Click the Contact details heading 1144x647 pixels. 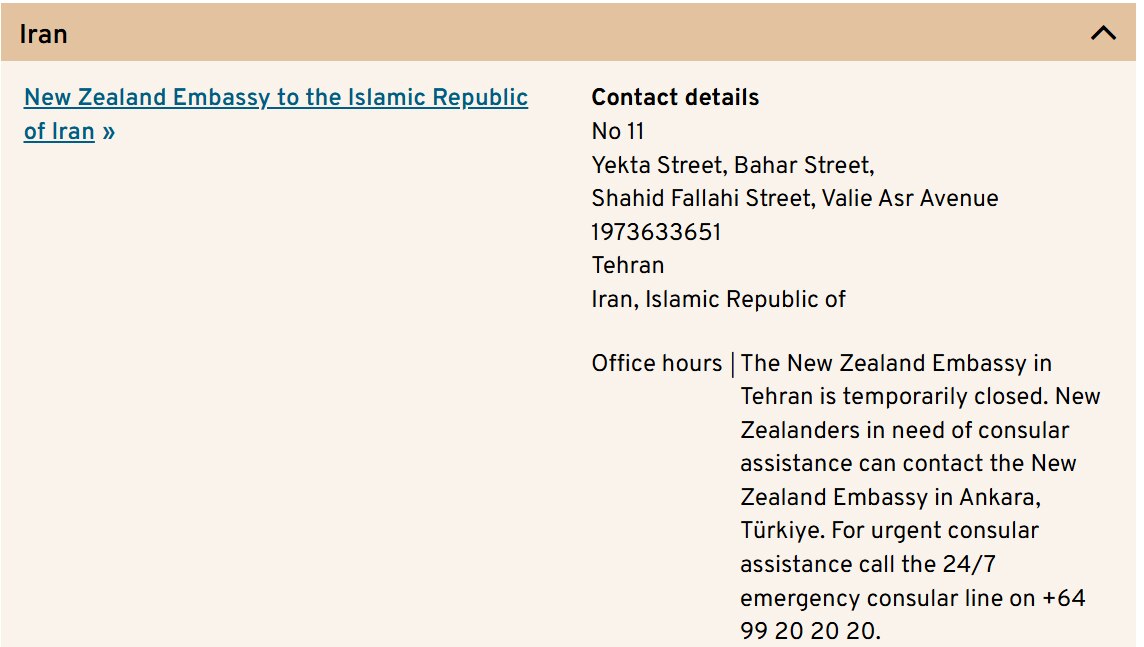click(675, 98)
